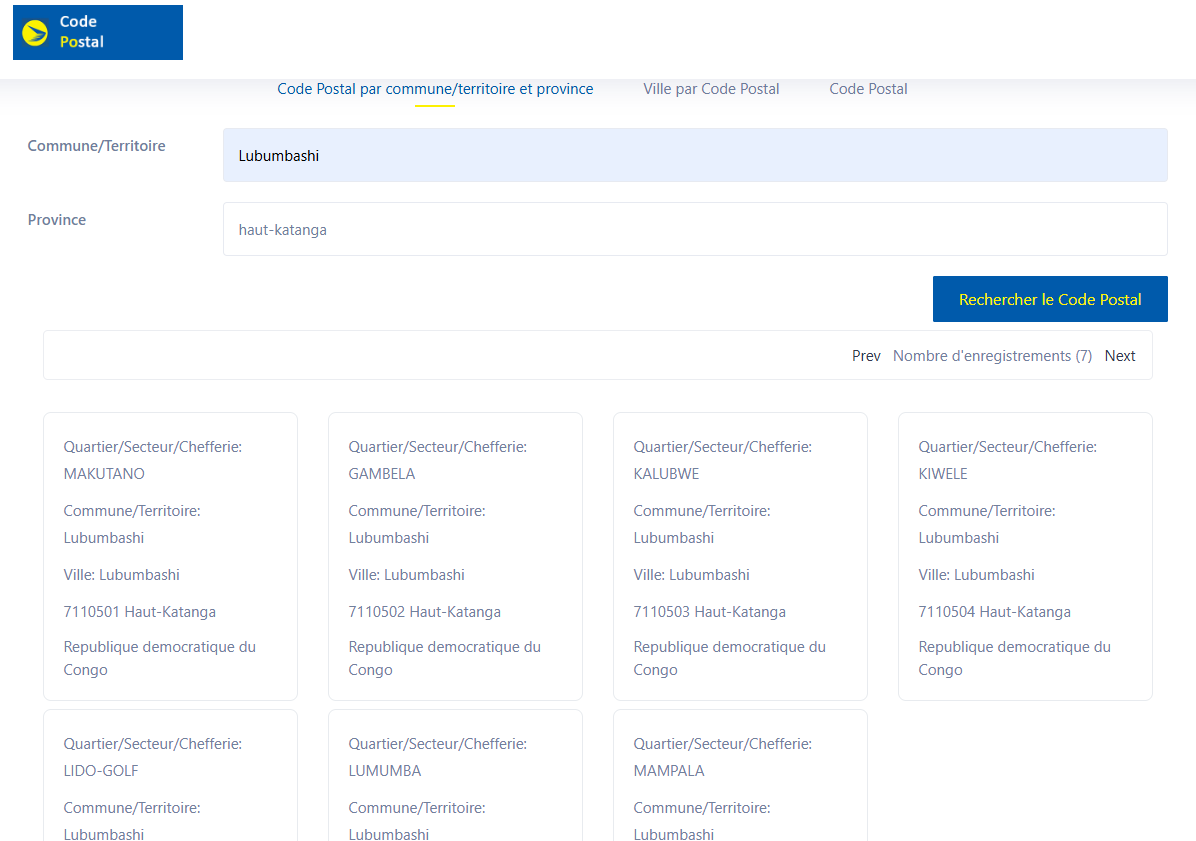Open the KALUBWE quartier card
The height and width of the screenshot is (841, 1196).
[x=740, y=556]
